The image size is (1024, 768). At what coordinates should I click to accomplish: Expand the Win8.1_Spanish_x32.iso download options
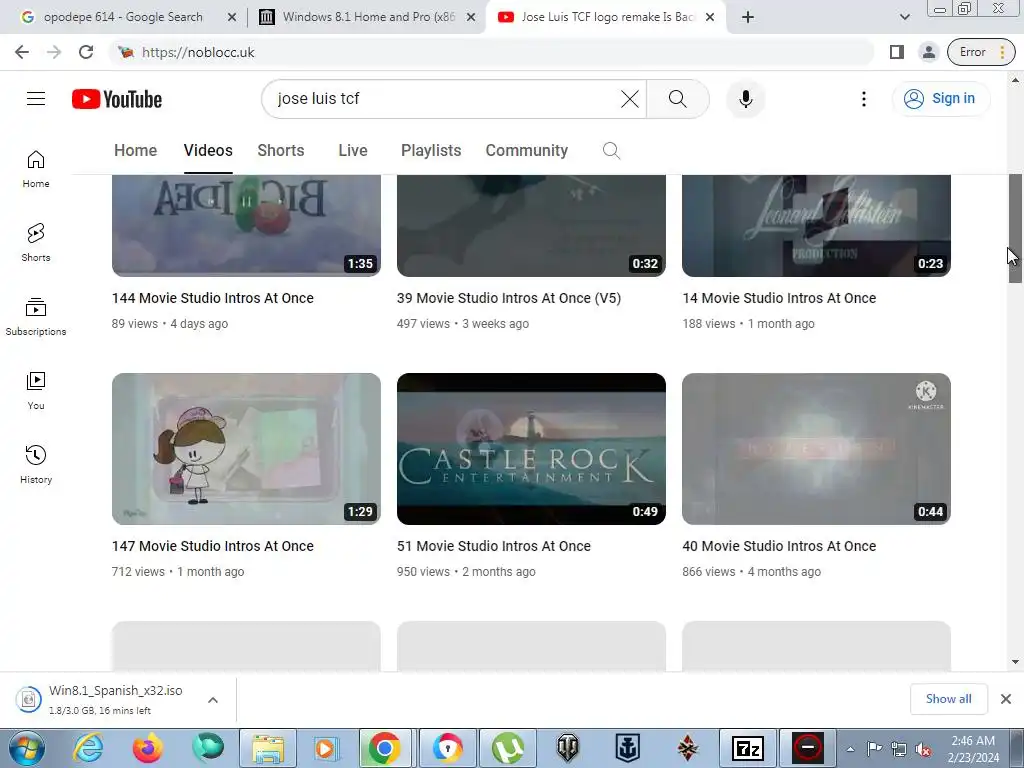[x=213, y=700]
